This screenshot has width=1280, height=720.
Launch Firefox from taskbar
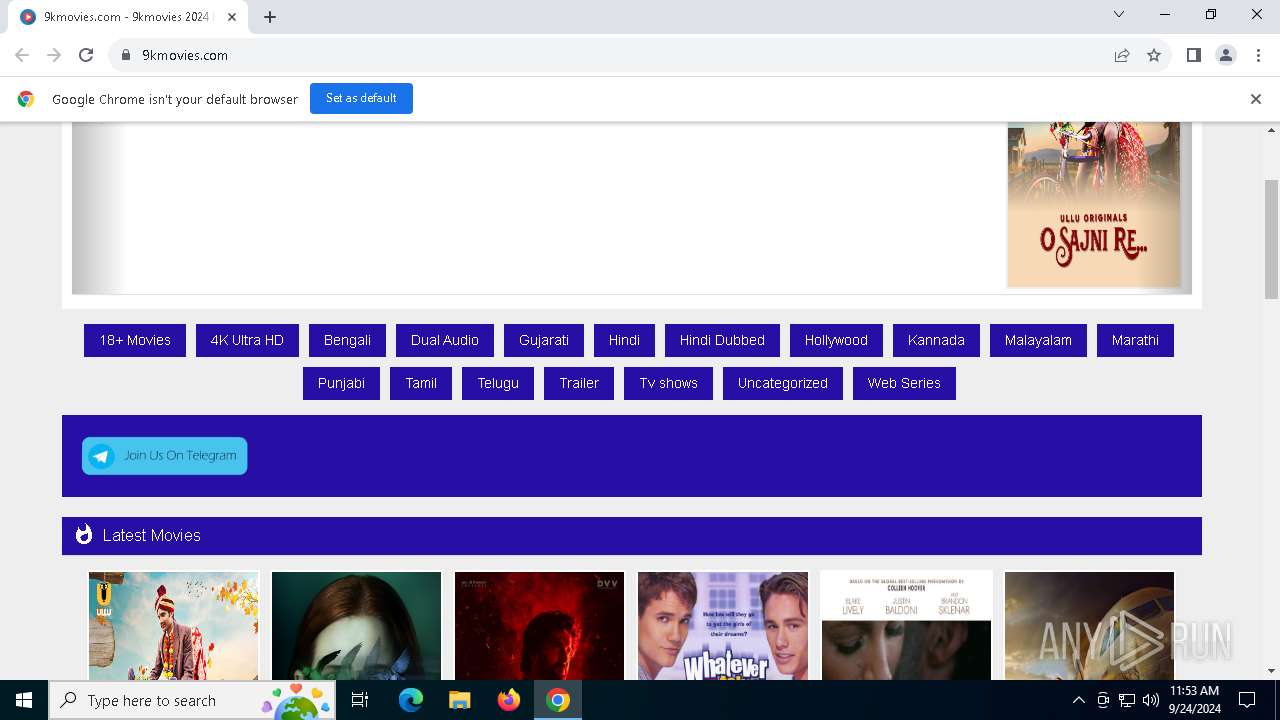coord(509,700)
